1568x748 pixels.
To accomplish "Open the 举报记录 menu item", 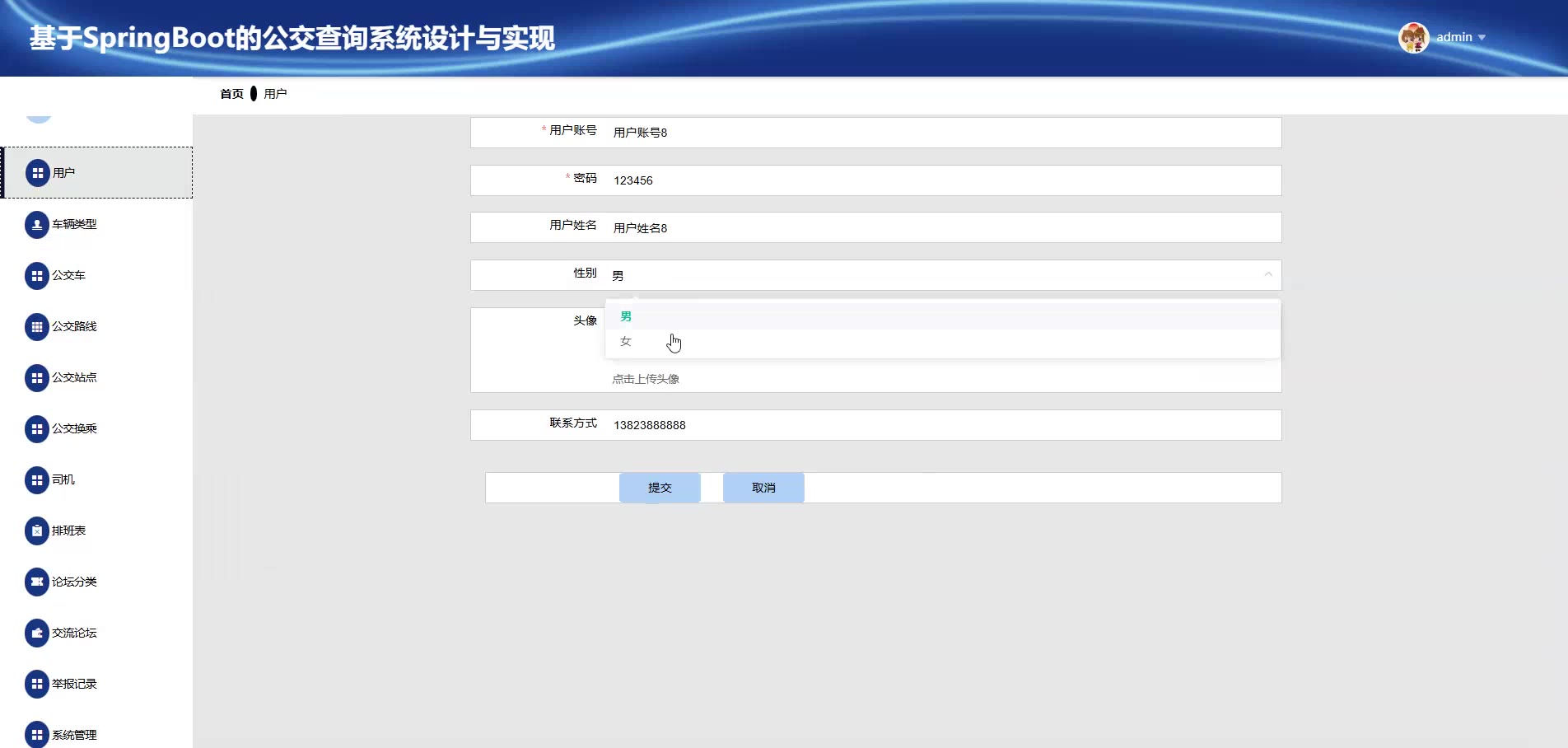I will (97, 684).
